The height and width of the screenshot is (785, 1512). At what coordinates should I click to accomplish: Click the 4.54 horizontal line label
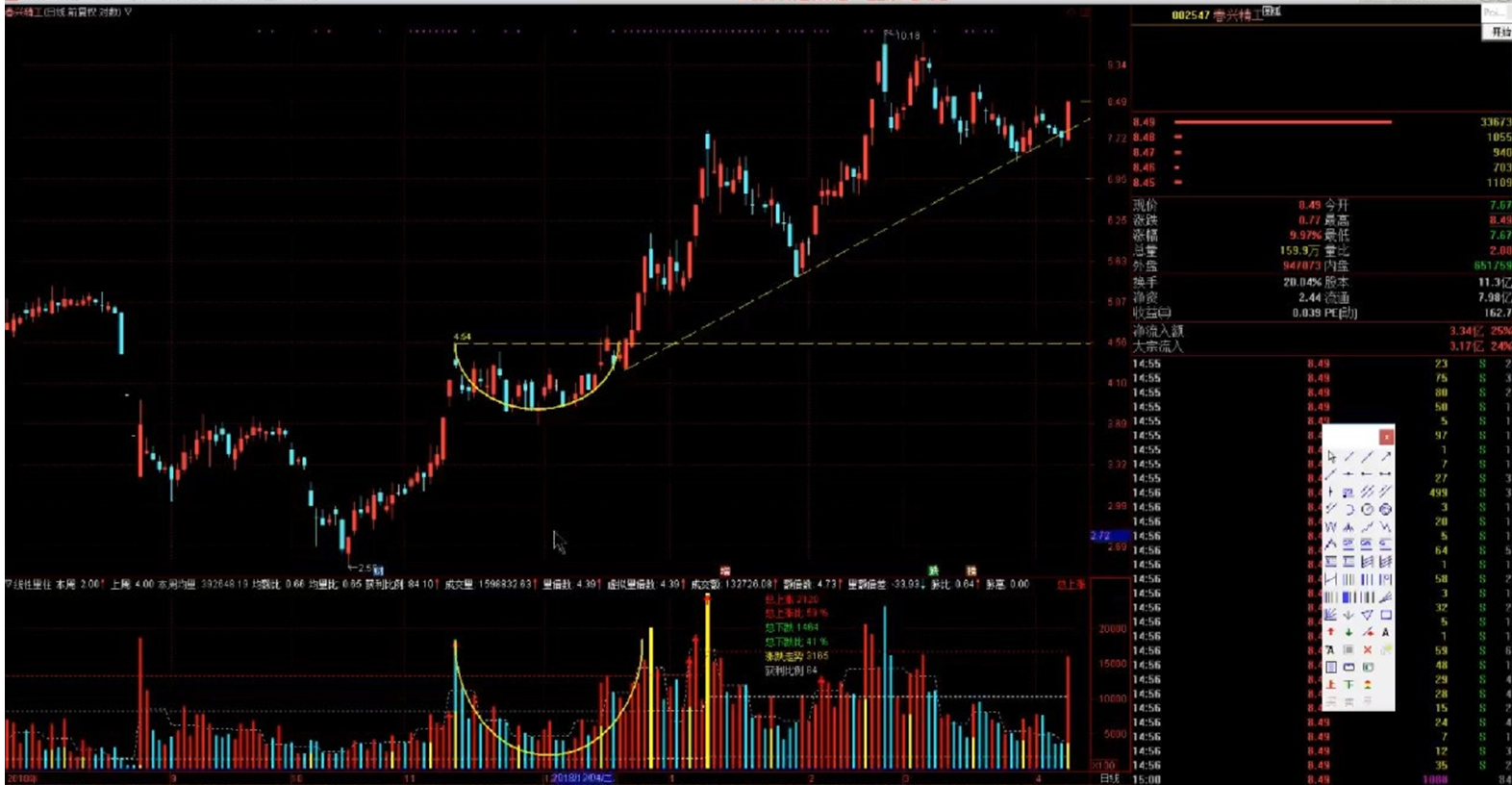[x=463, y=337]
